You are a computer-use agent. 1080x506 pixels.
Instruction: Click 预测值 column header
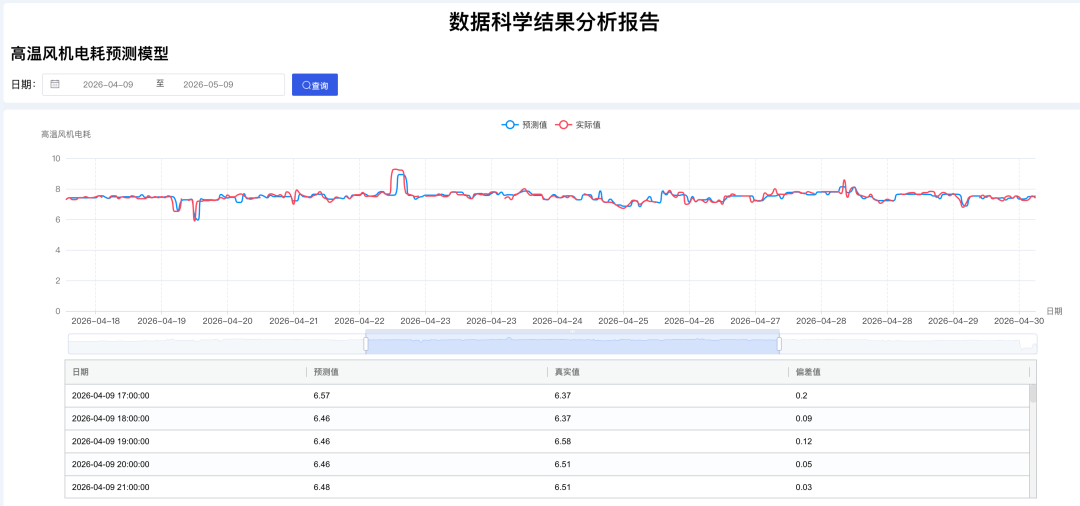point(427,372)
